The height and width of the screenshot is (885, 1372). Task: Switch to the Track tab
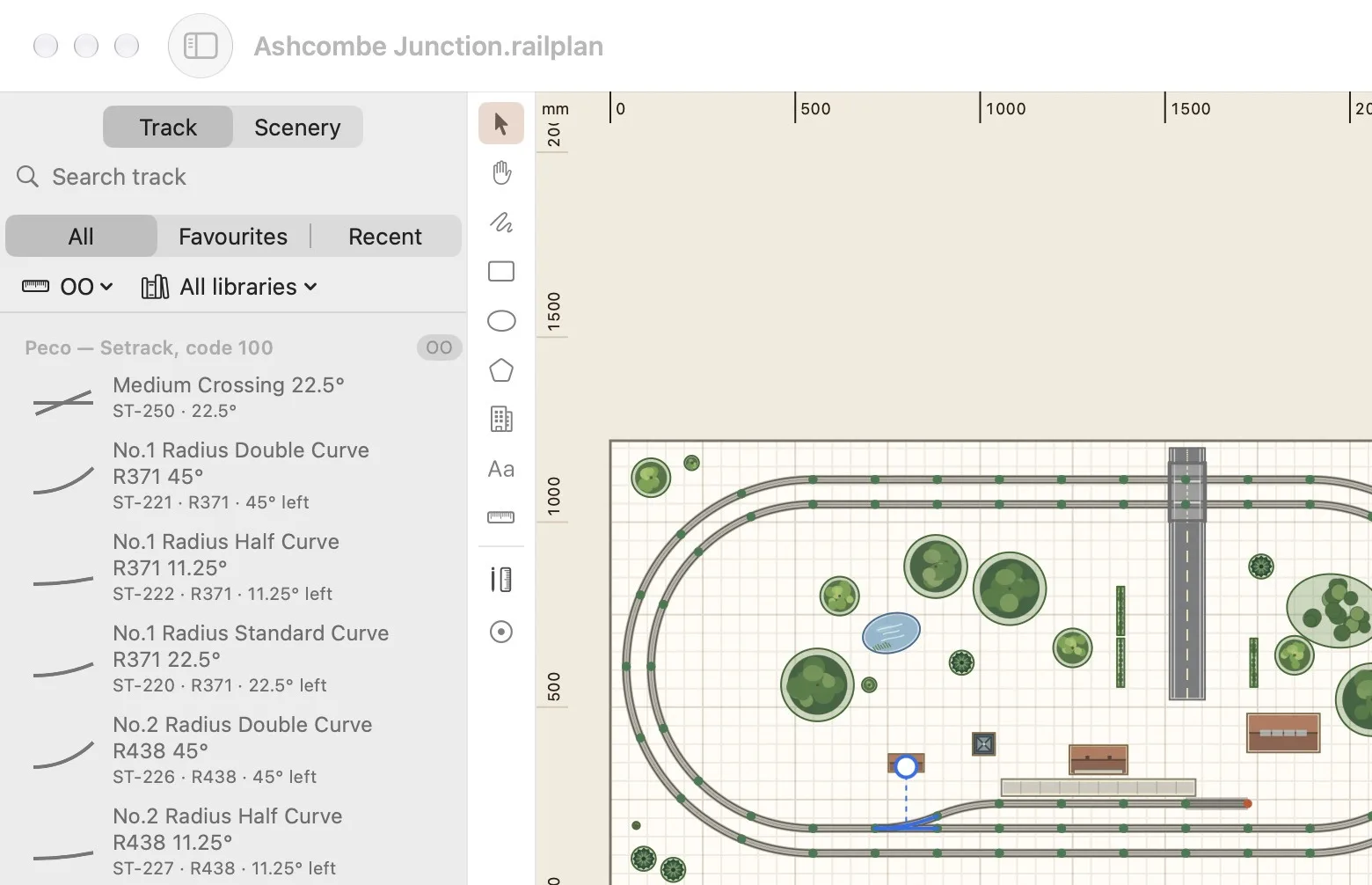click(x=168, y=128)
